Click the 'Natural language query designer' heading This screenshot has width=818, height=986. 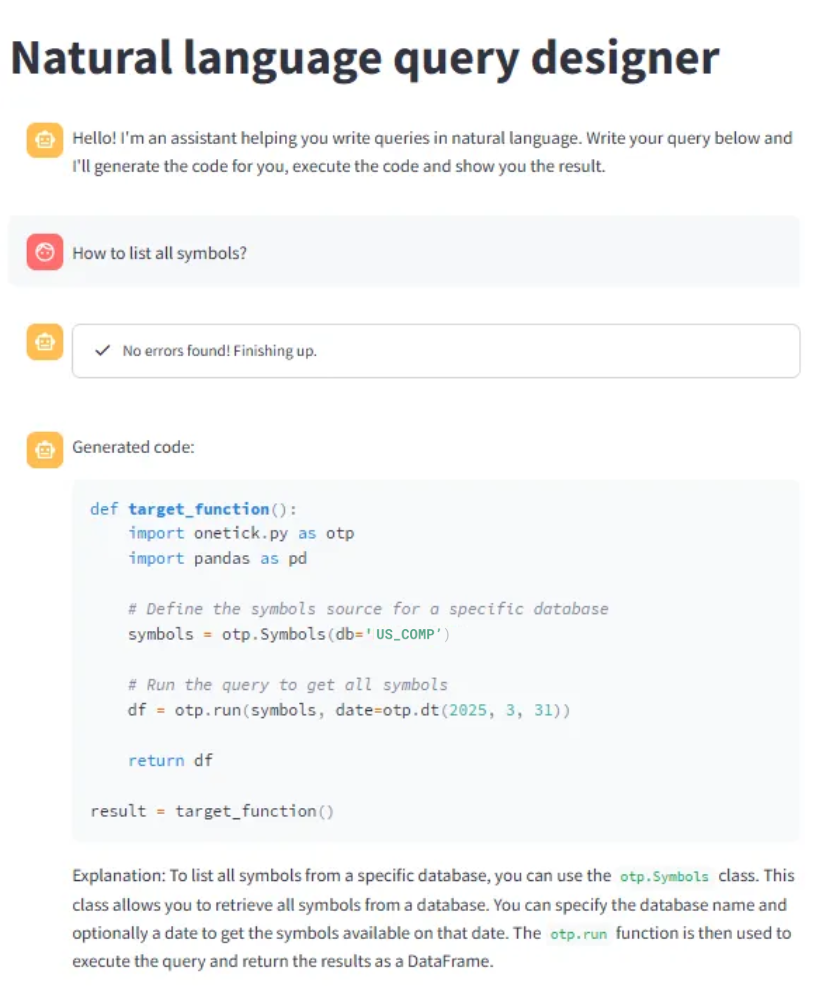(365, 58)
